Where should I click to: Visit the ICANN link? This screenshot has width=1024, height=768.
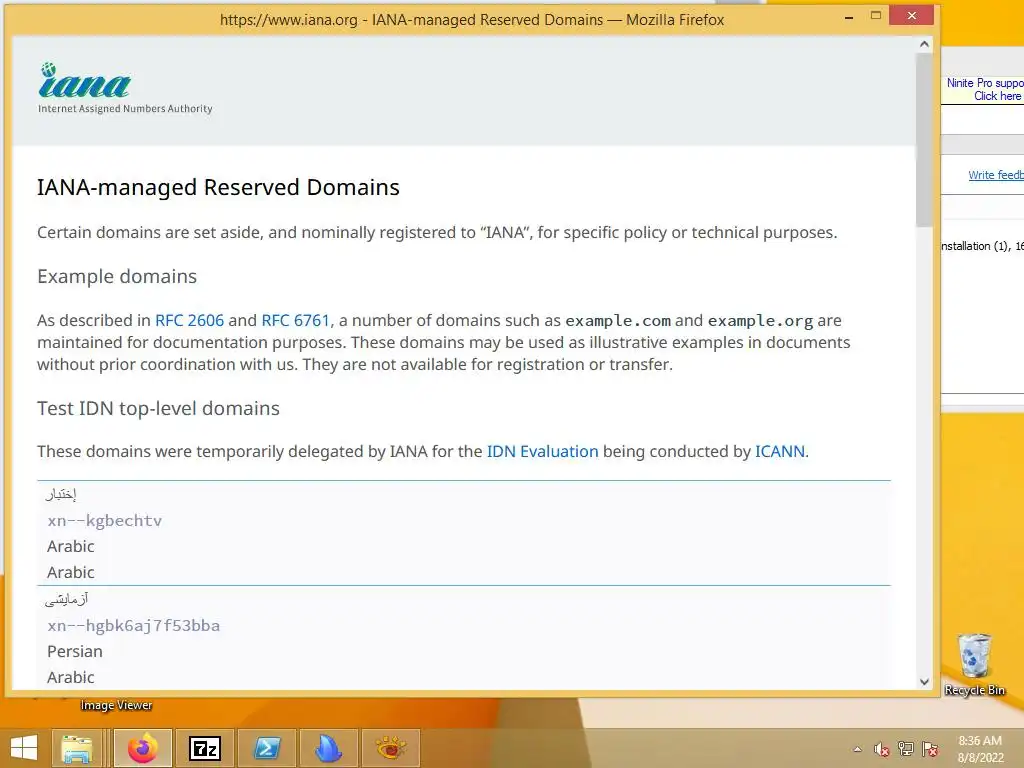click(x=780, y=451)
